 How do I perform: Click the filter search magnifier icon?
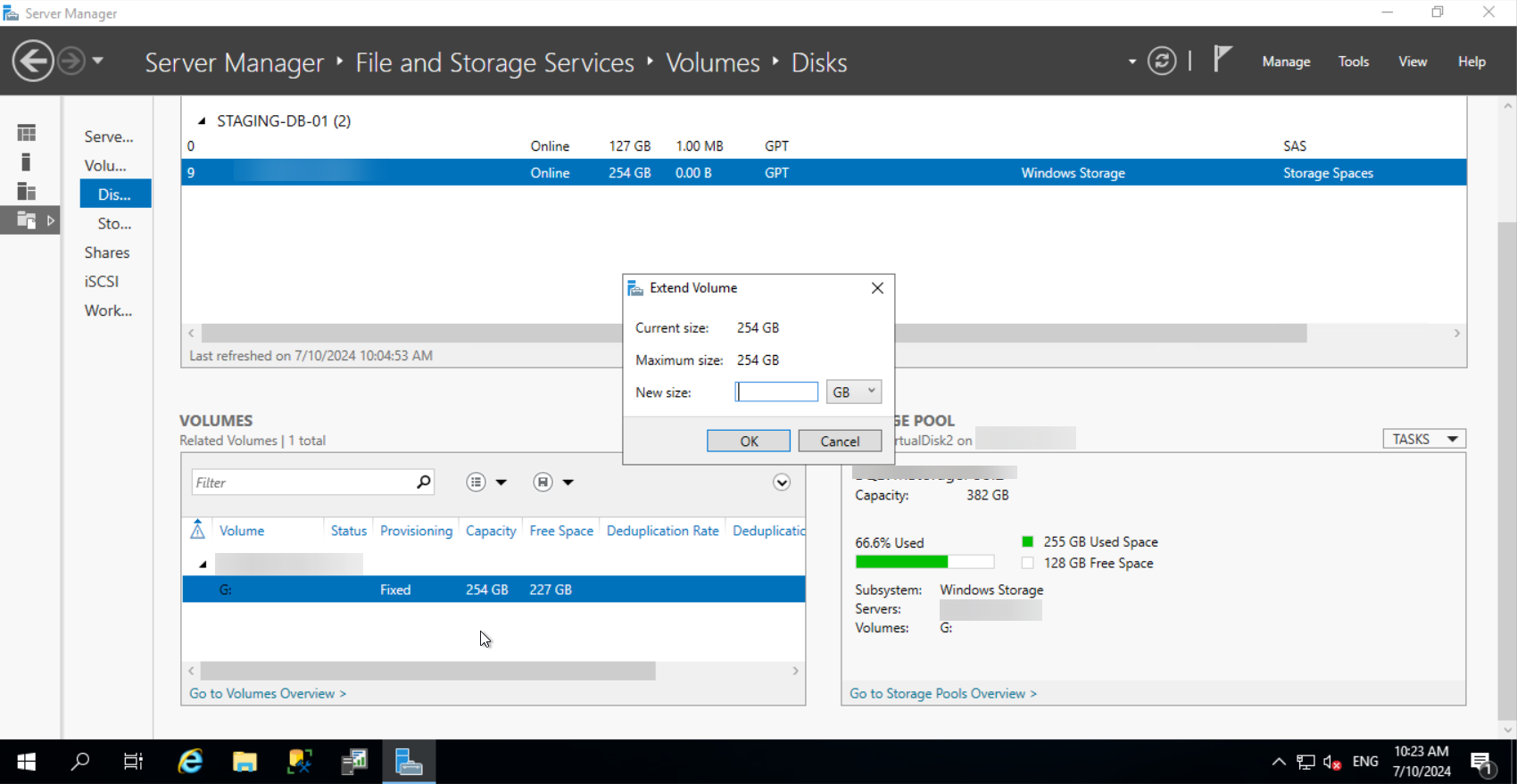424,483
